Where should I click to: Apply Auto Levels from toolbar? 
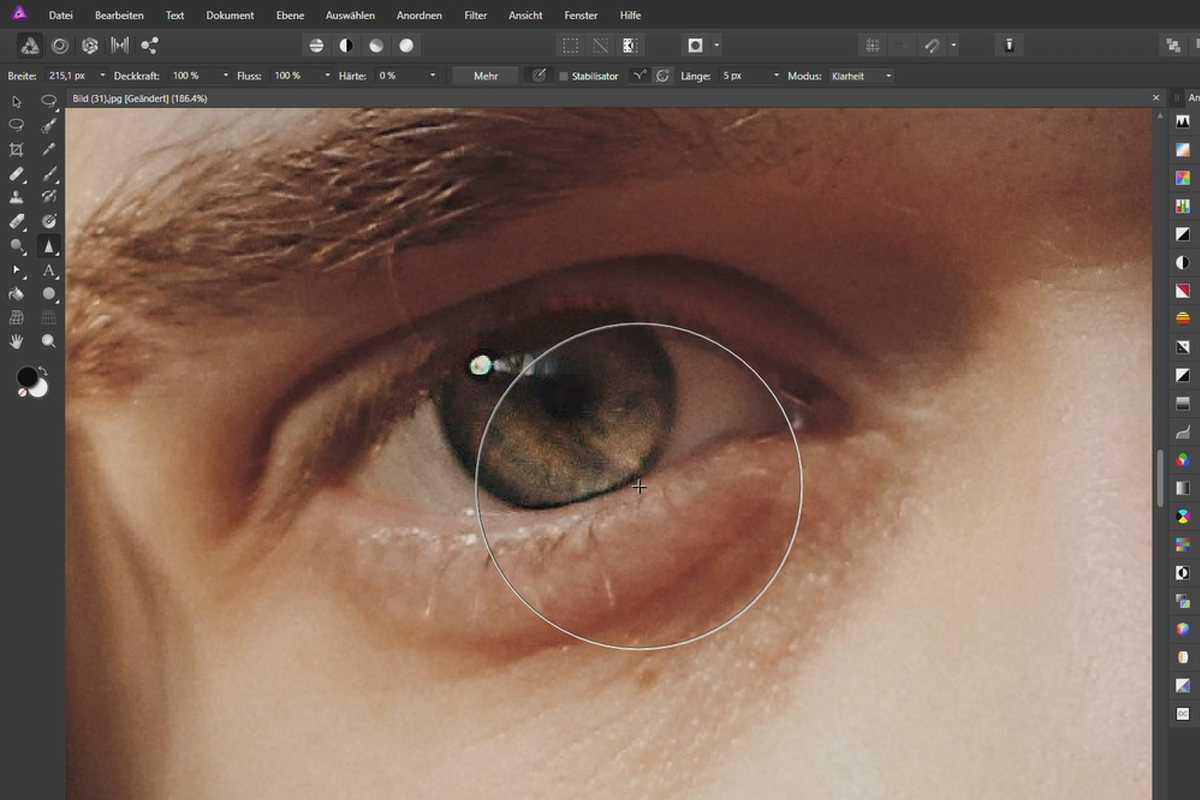click(317, 45)
